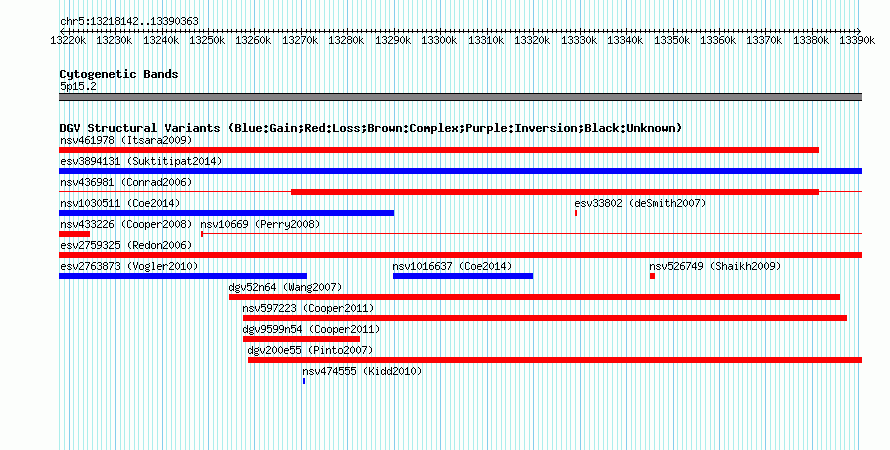Click the chr5:13218142..13390363 region label
Viewport: 890px width, 450px height.
tap(129, 21)
